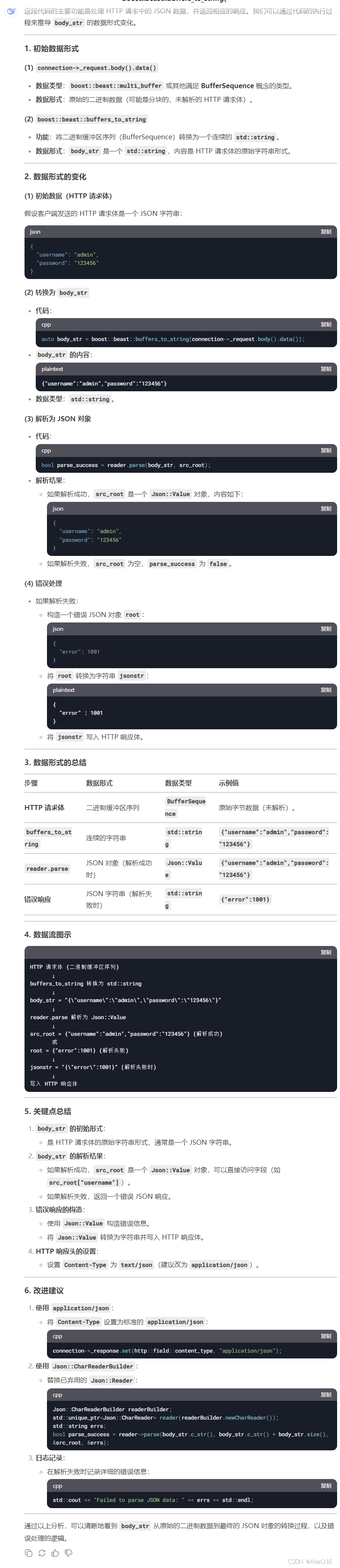This screenshot has height=1568, width=340.
Task: Click the inline code "text/json"
Action: pyautogui.click(x=136, y=1265)
